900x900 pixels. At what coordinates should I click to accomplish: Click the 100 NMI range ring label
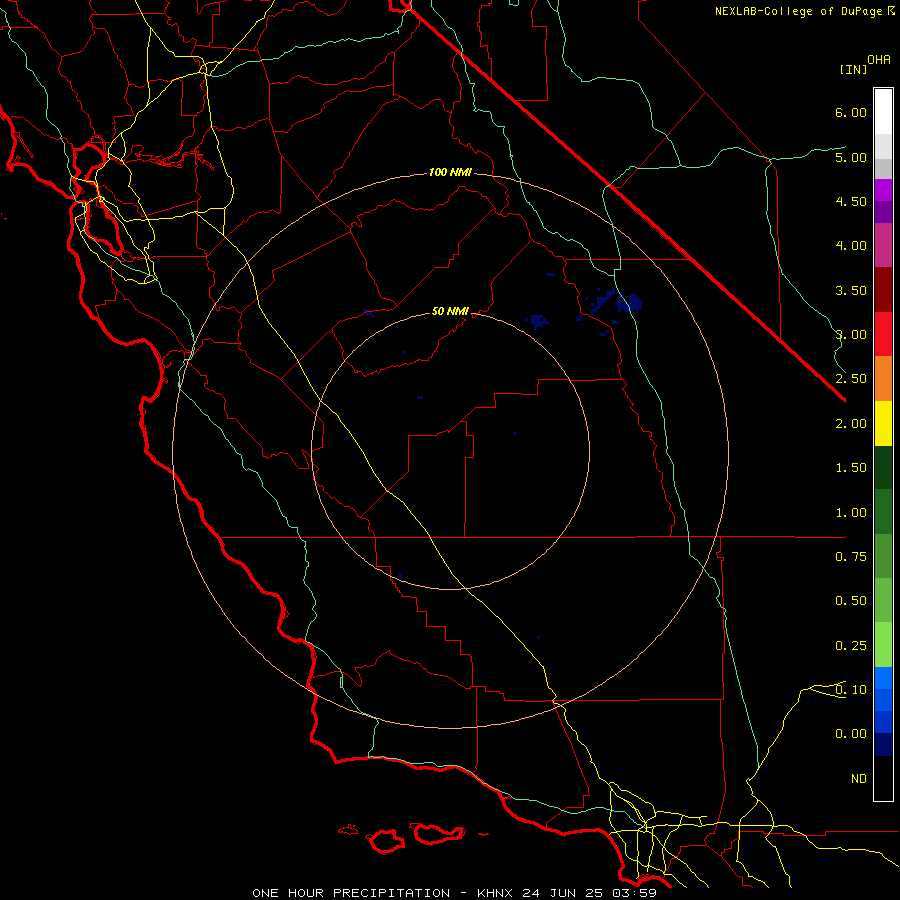450,172
